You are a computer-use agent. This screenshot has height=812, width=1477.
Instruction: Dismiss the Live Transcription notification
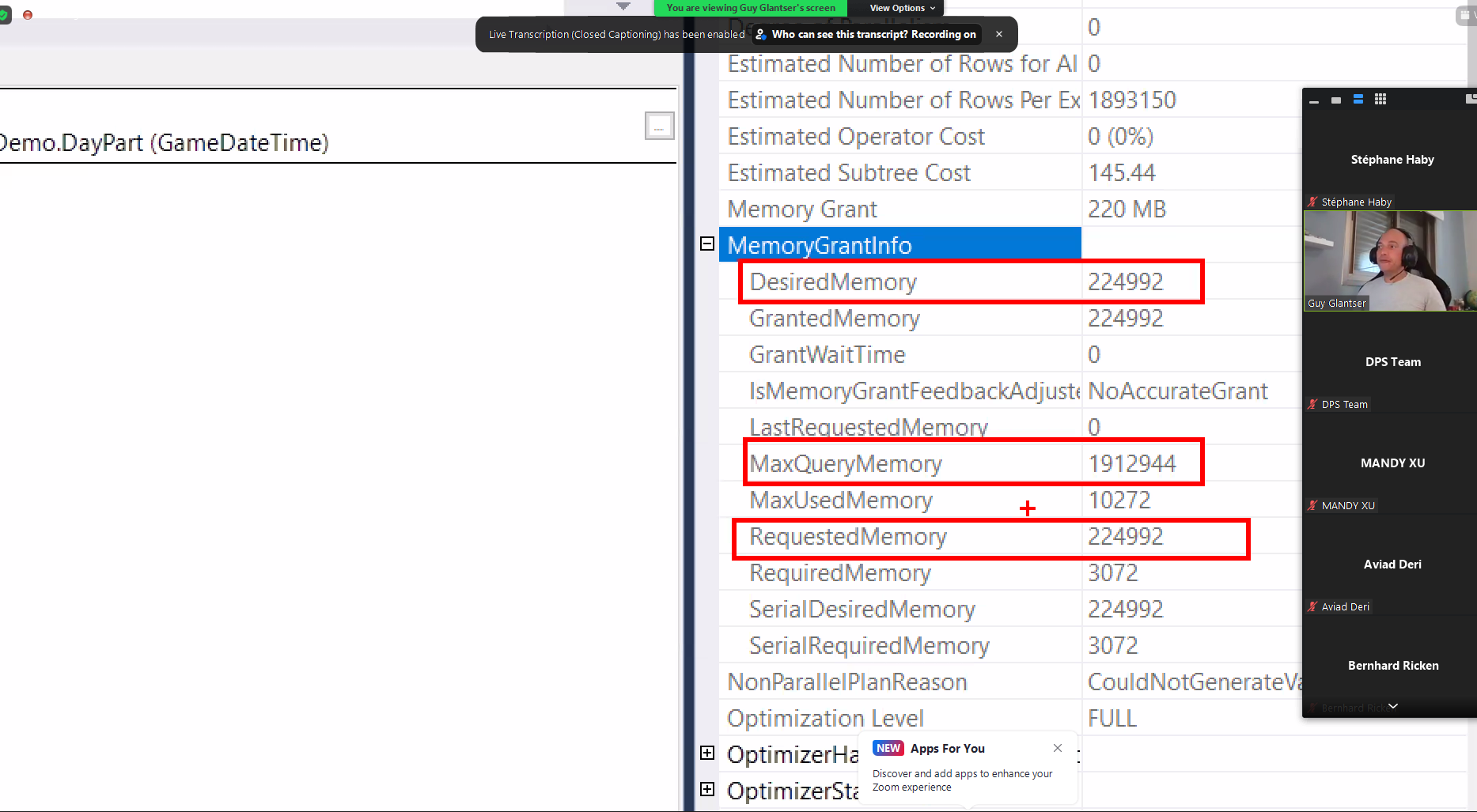point(999,34)
